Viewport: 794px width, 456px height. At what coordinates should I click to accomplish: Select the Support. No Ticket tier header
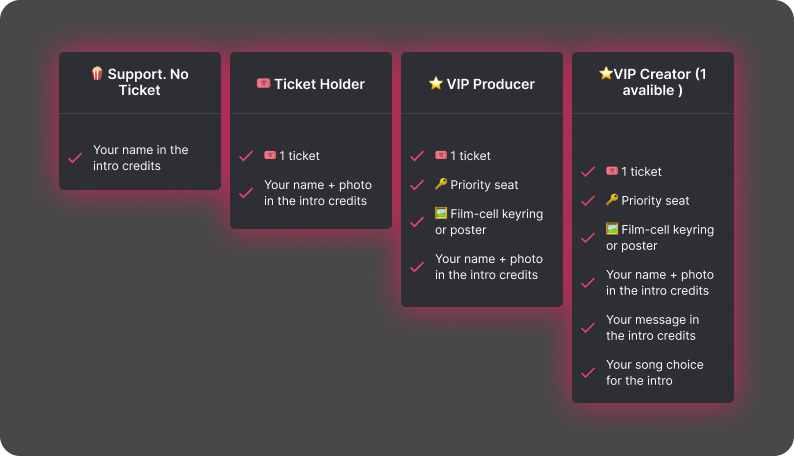[140, 83]
